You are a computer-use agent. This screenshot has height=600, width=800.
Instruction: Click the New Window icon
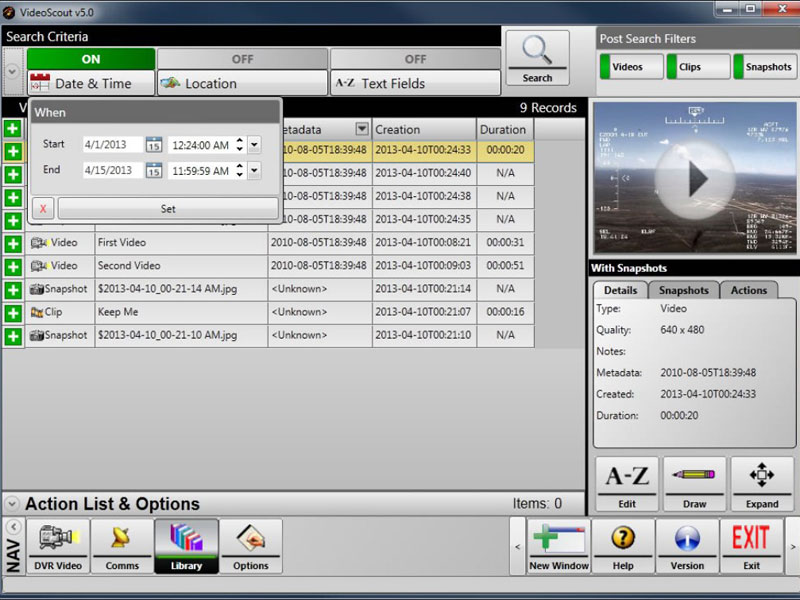559,538
